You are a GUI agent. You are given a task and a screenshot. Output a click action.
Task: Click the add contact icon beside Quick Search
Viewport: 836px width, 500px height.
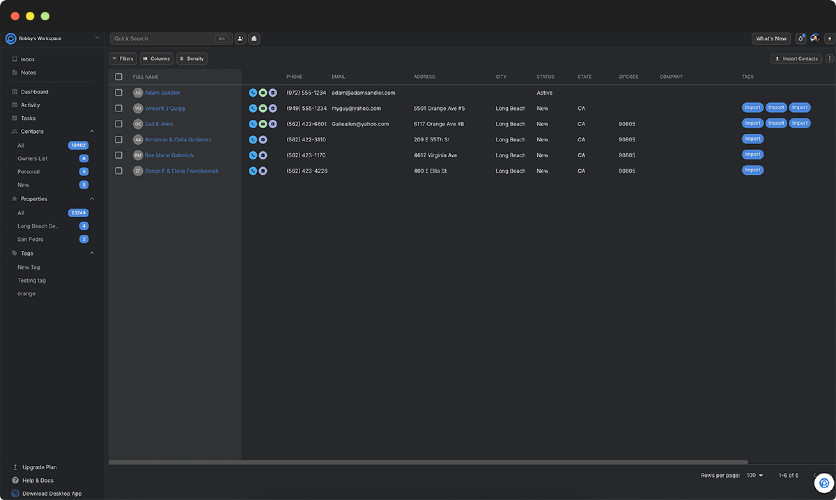(x=241, y=39)
